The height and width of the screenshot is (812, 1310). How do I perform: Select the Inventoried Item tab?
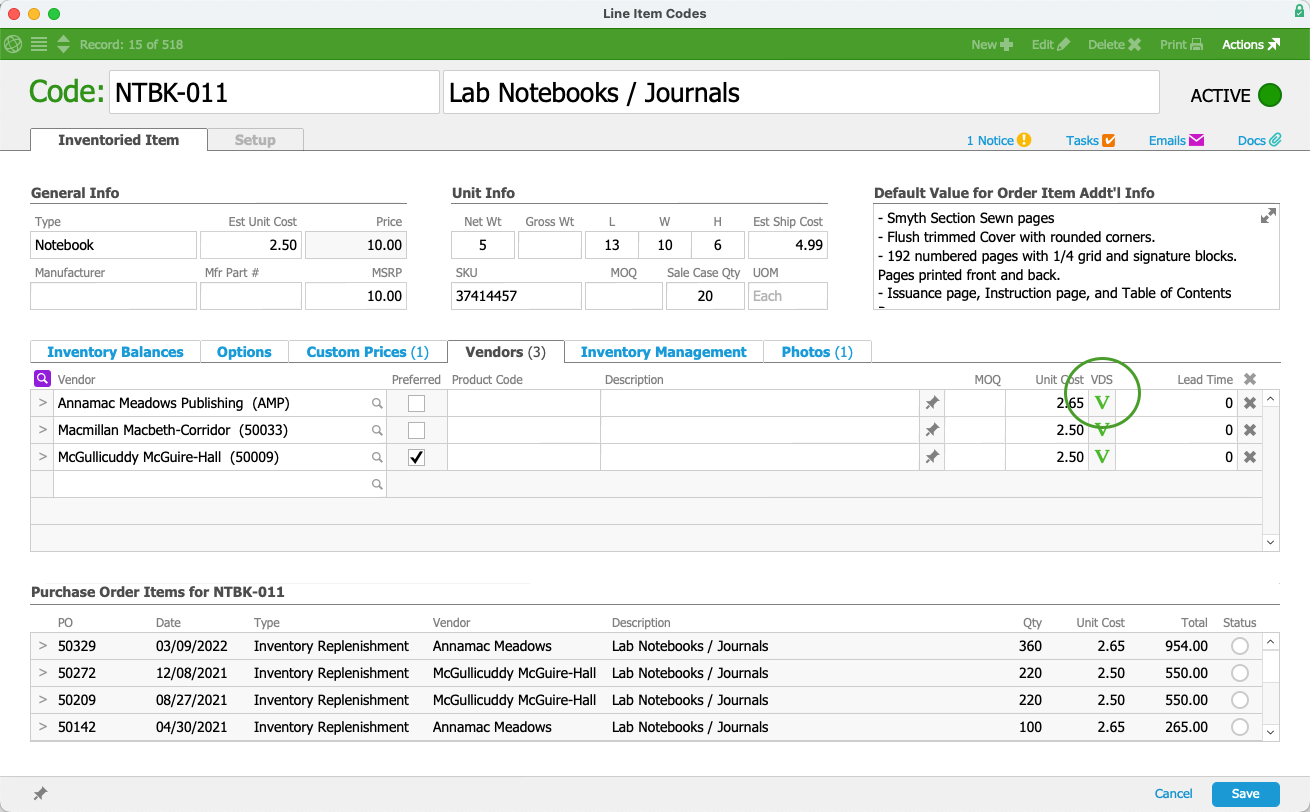point(119,140)
